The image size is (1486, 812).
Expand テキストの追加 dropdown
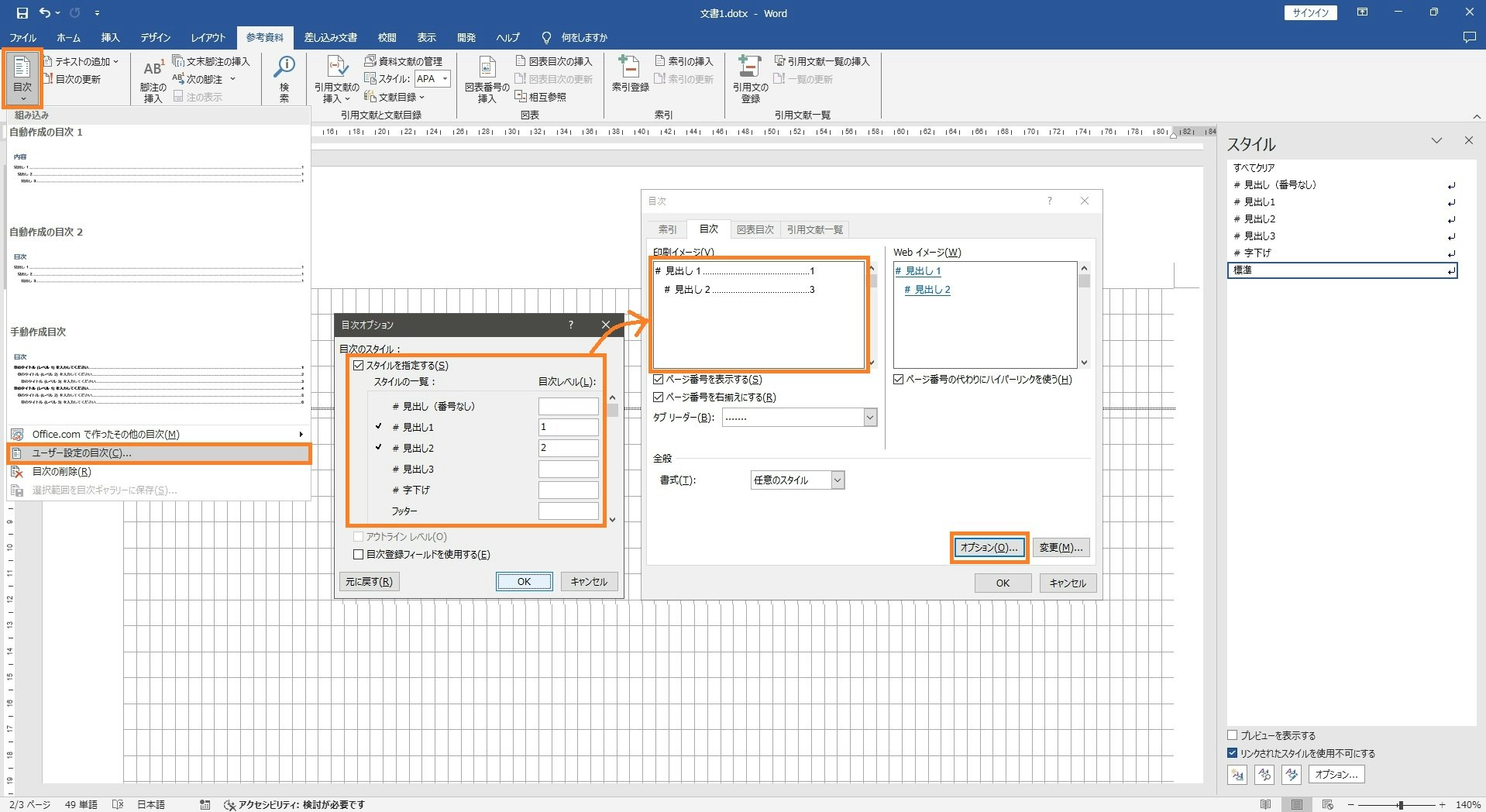click(116, 61)
